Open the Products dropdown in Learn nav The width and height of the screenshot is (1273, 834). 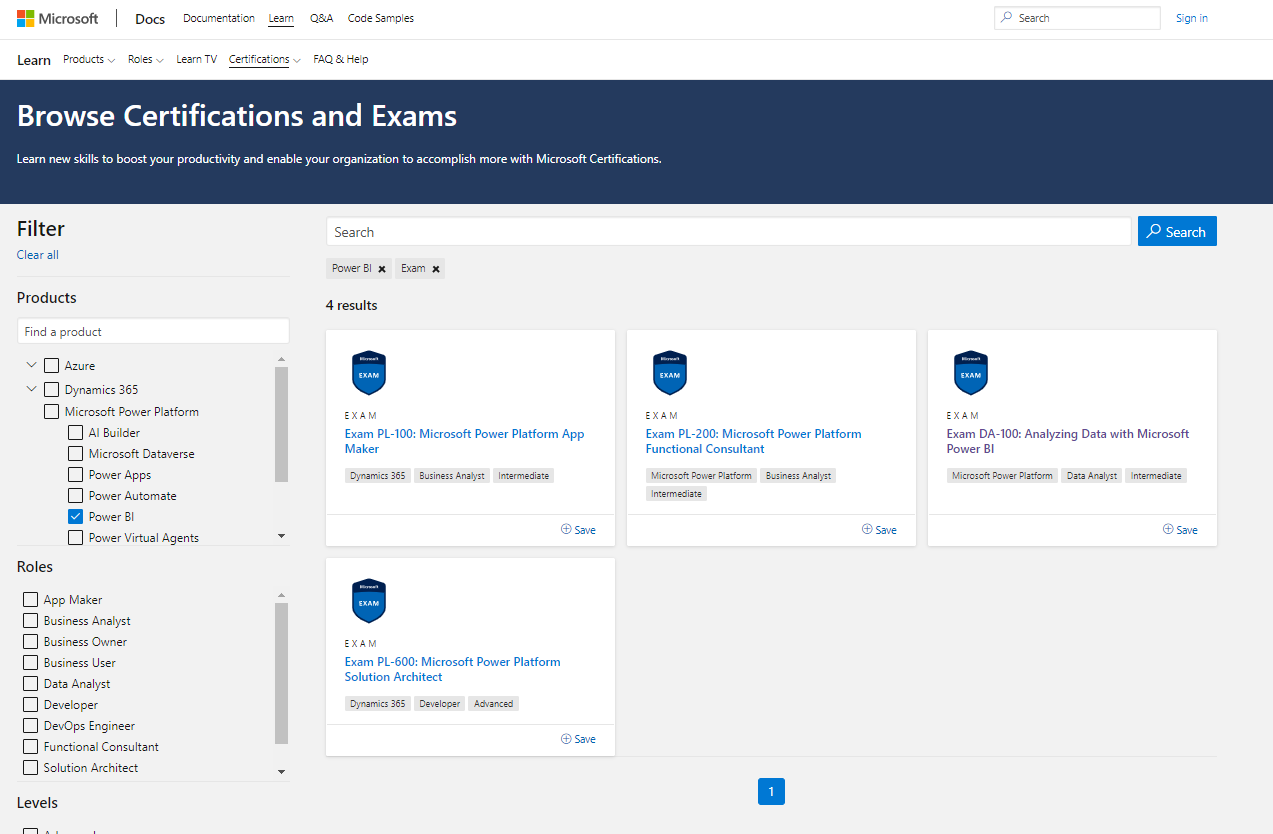89,60
